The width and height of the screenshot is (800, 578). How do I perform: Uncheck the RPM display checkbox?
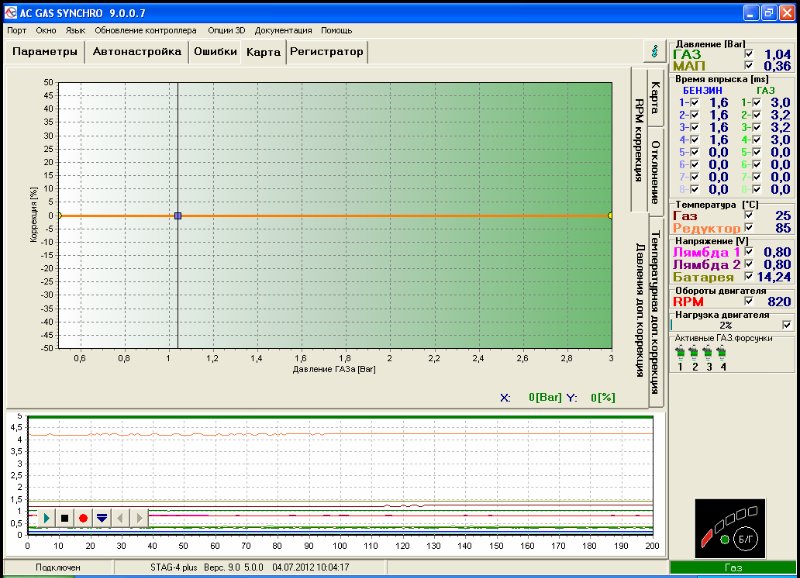click(747, 301)
